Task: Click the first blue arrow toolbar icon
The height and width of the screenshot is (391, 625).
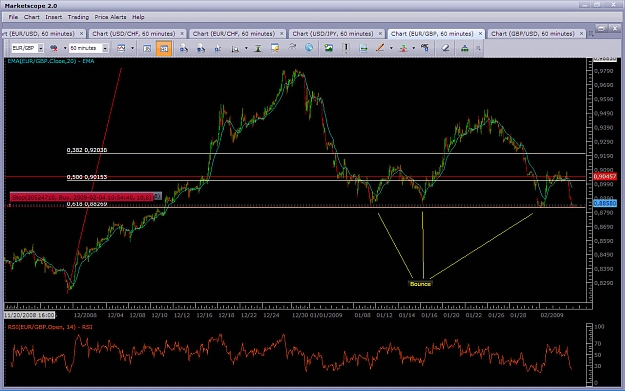Action: click(x=183, y=48)
